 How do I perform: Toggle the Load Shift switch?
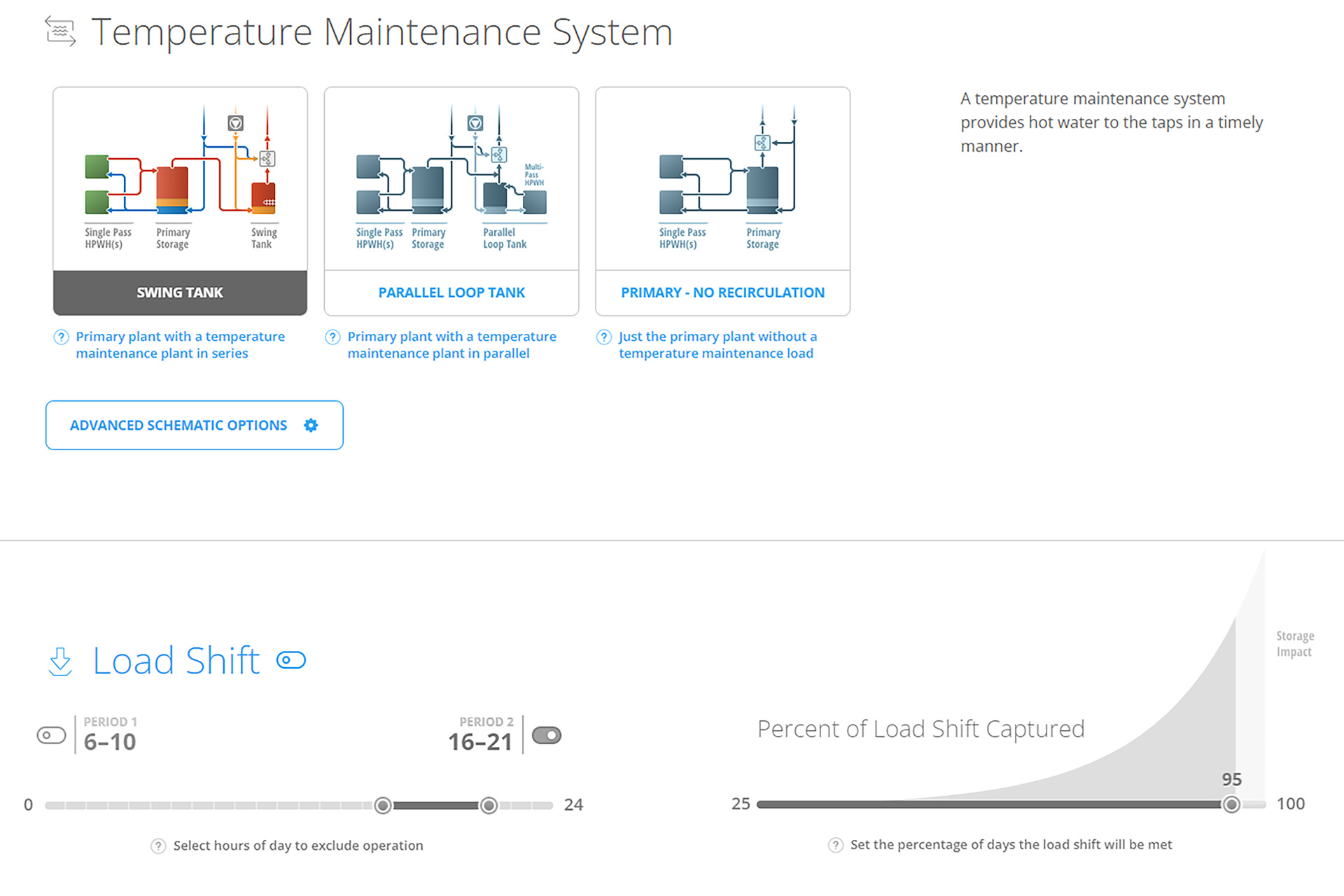291,660
